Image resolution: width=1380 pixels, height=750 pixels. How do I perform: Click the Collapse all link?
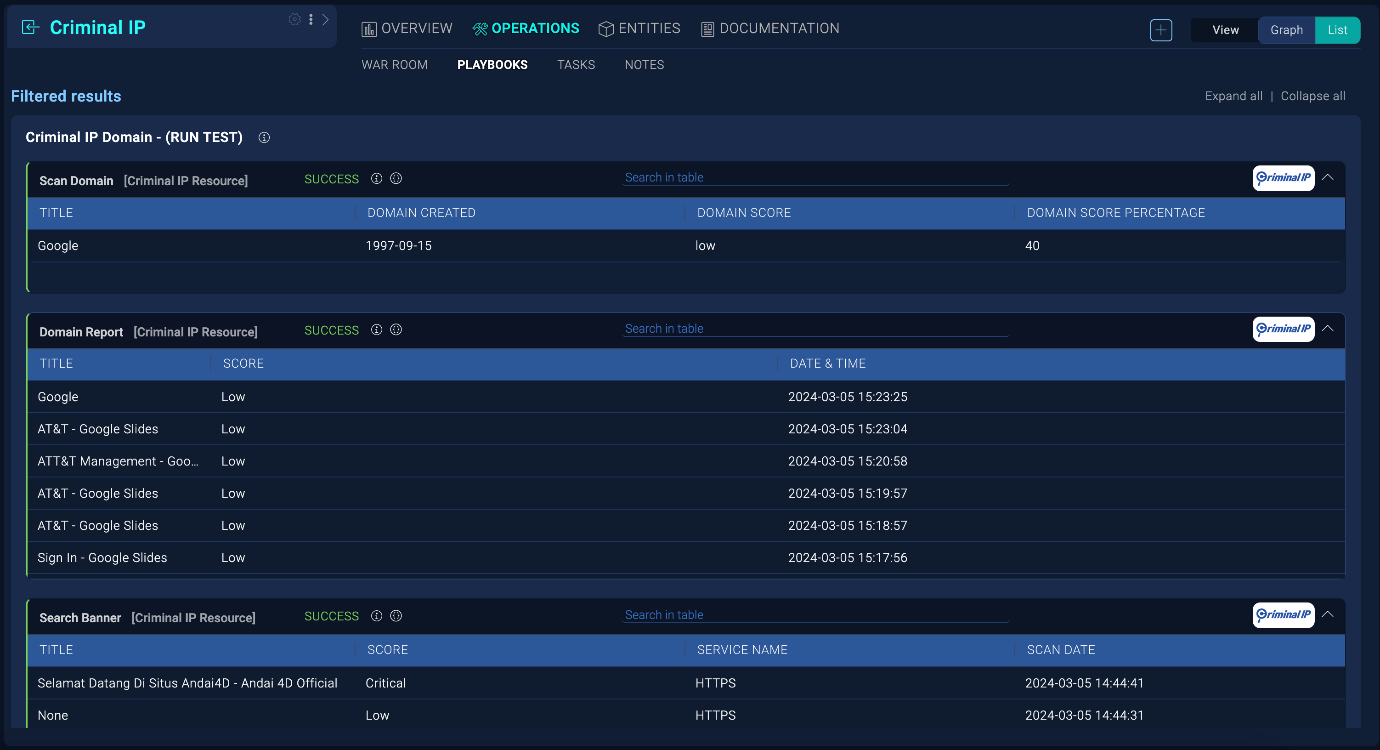pos(1313,96)
